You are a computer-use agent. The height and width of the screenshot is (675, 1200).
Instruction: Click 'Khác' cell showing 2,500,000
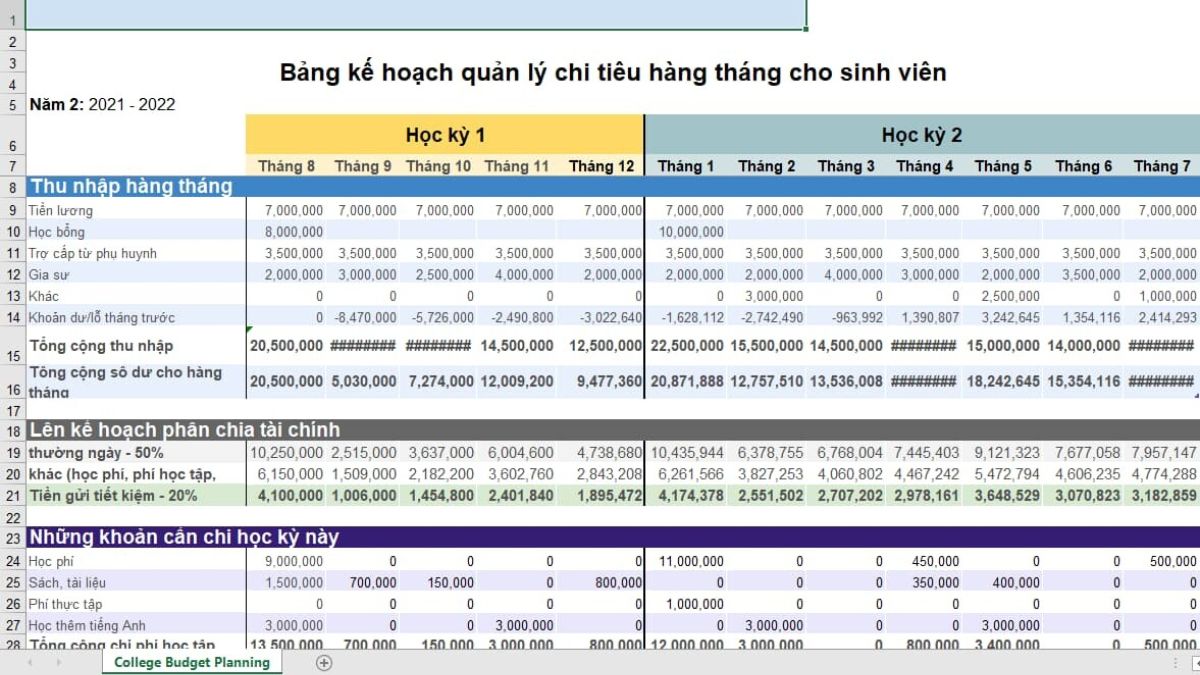[x=1003, y=296]
